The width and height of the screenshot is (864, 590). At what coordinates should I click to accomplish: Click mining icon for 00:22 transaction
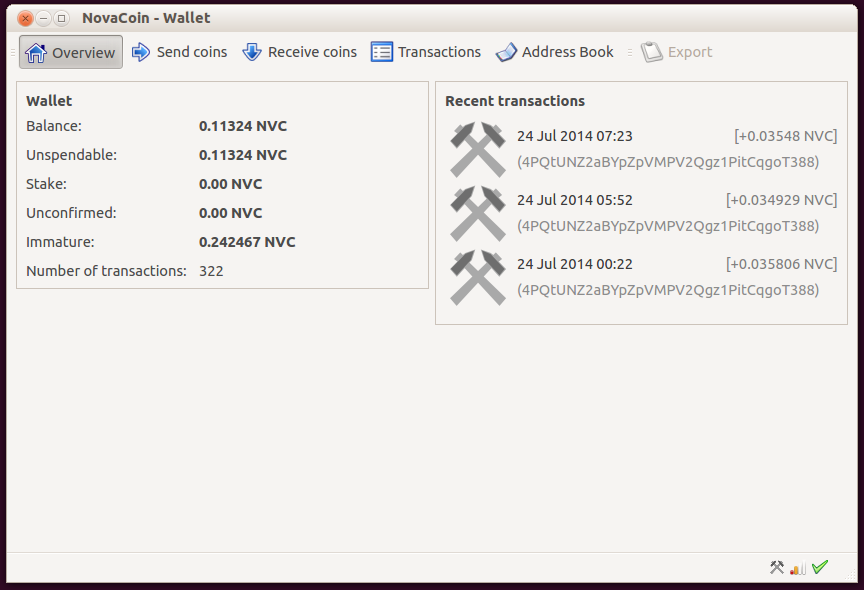(478, 277)
